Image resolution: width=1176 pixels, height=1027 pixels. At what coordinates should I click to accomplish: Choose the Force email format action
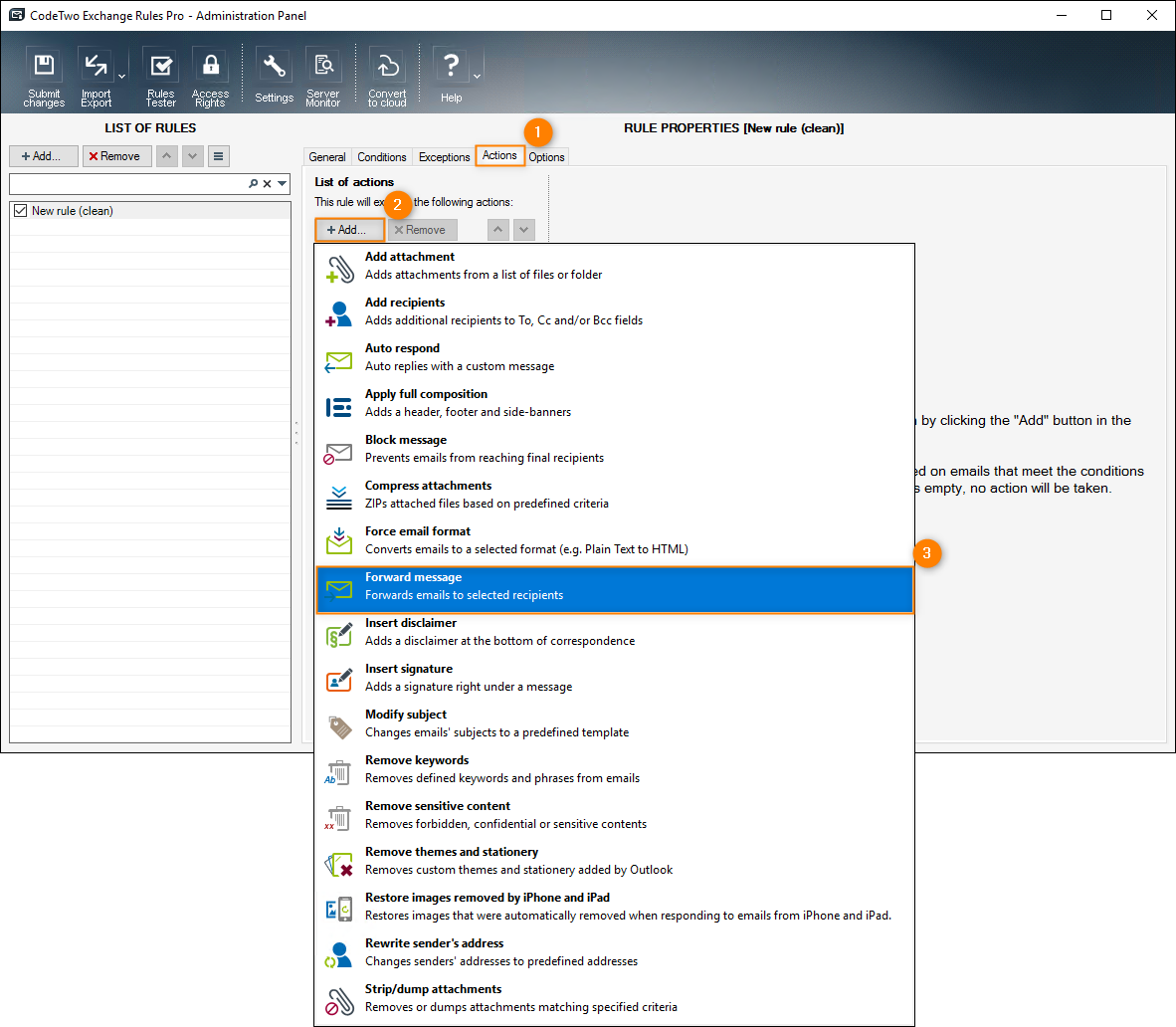click(614, 541)
